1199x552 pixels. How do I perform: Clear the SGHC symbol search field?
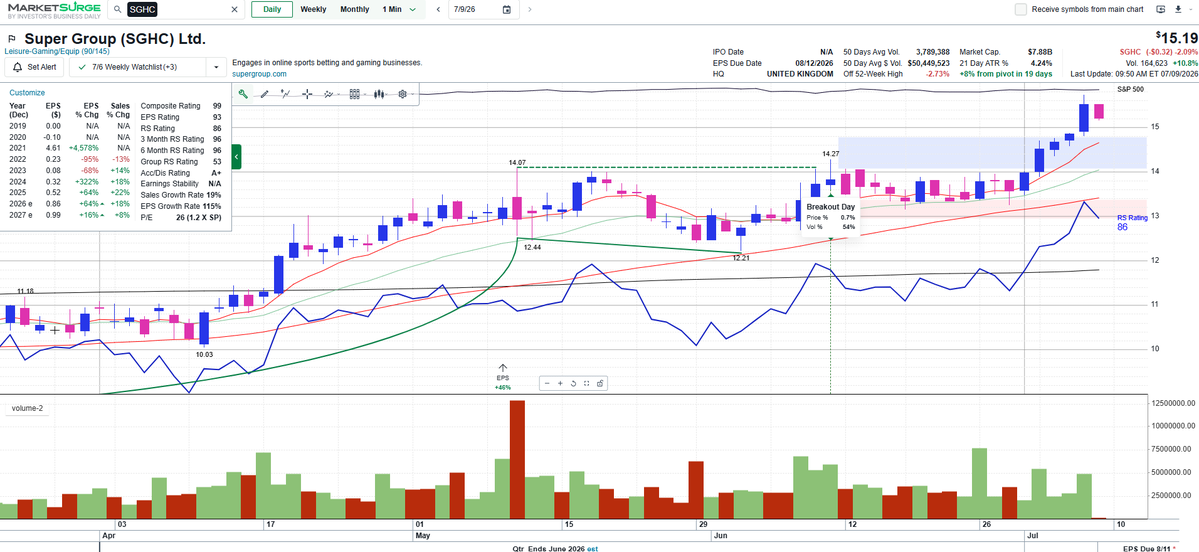235,9
